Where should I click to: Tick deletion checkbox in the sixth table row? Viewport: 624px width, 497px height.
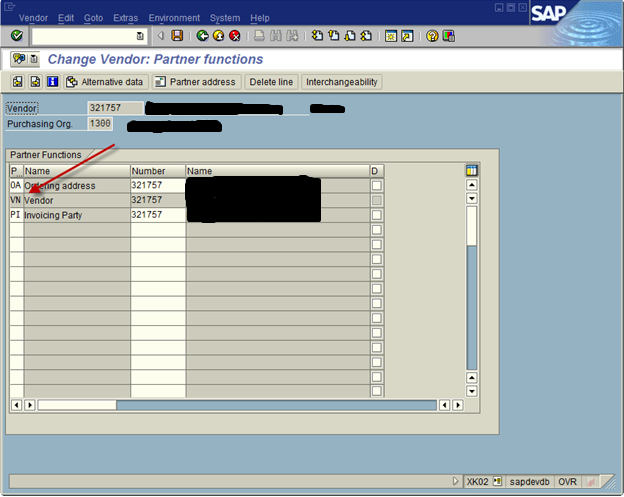point(376,259)
